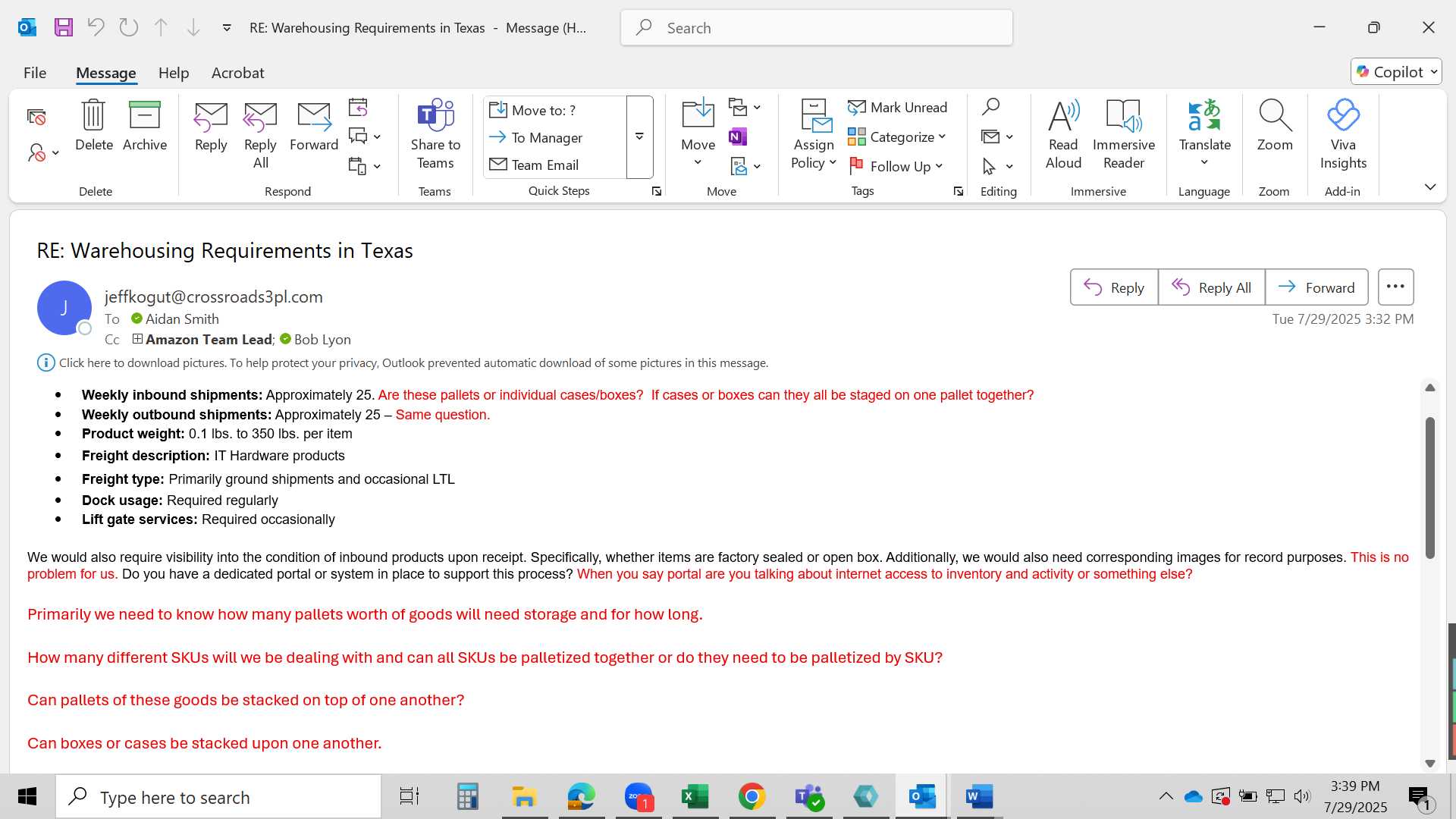Mark message as Unread
Image resolution: width=1456 pixels, height=819 pixels.
click(x=898, y=107)
